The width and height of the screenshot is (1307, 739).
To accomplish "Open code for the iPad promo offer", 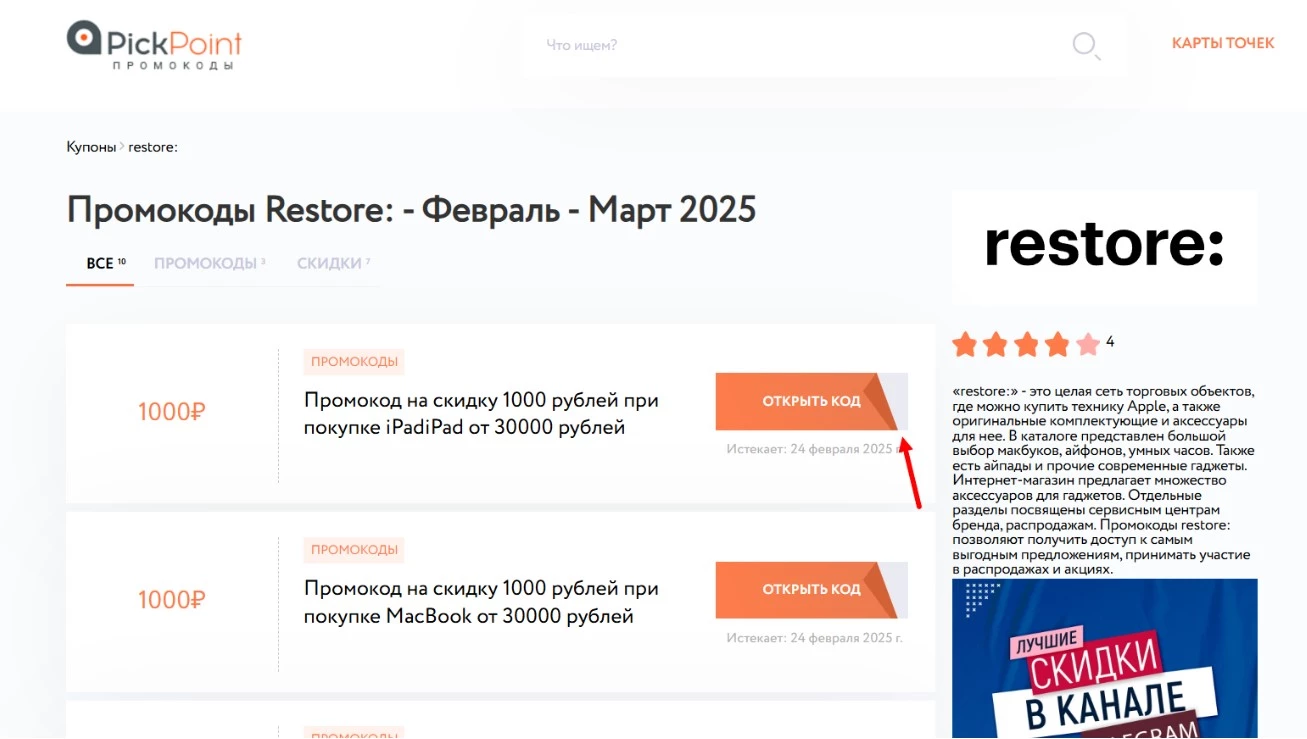I will [811, 401].
